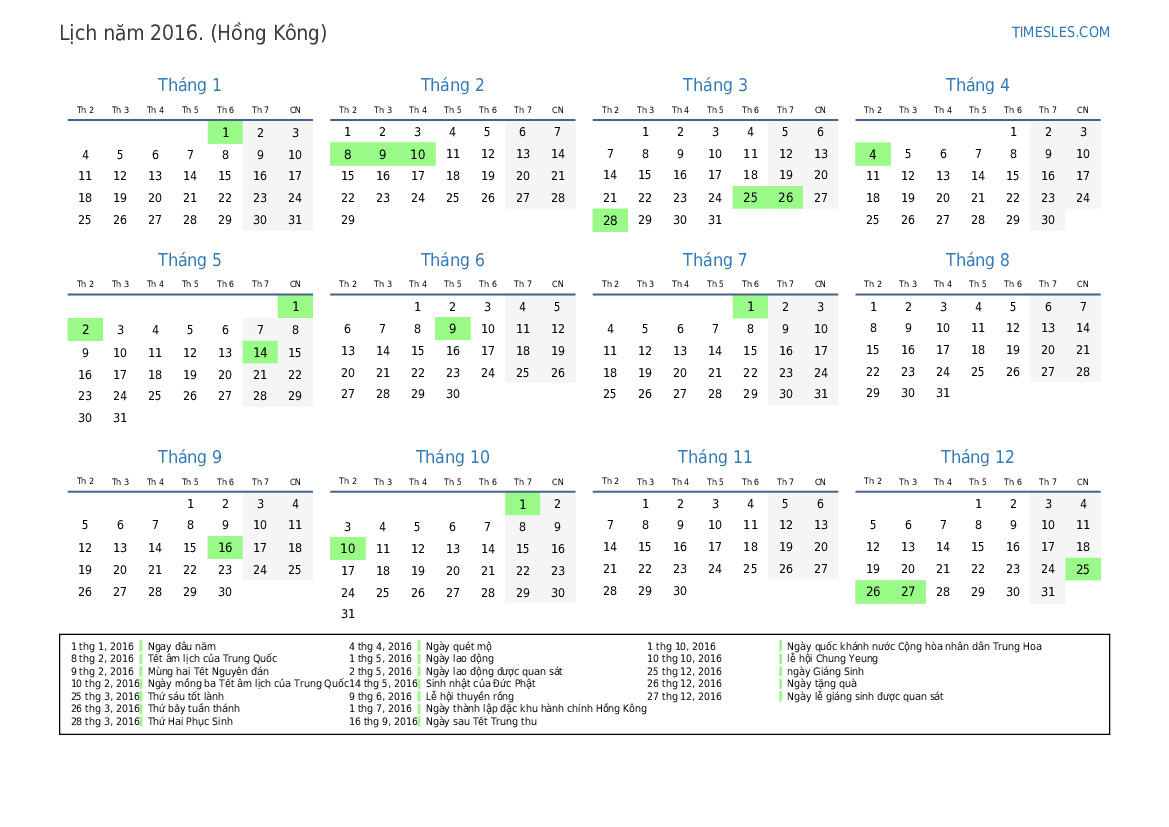This screenshot has height=827, width=1169.
Task: Click legend entry 'Ngày quốc khánh nước Cộng hòa nhân dân Trung Hoa'
Action: coord(914,647)
